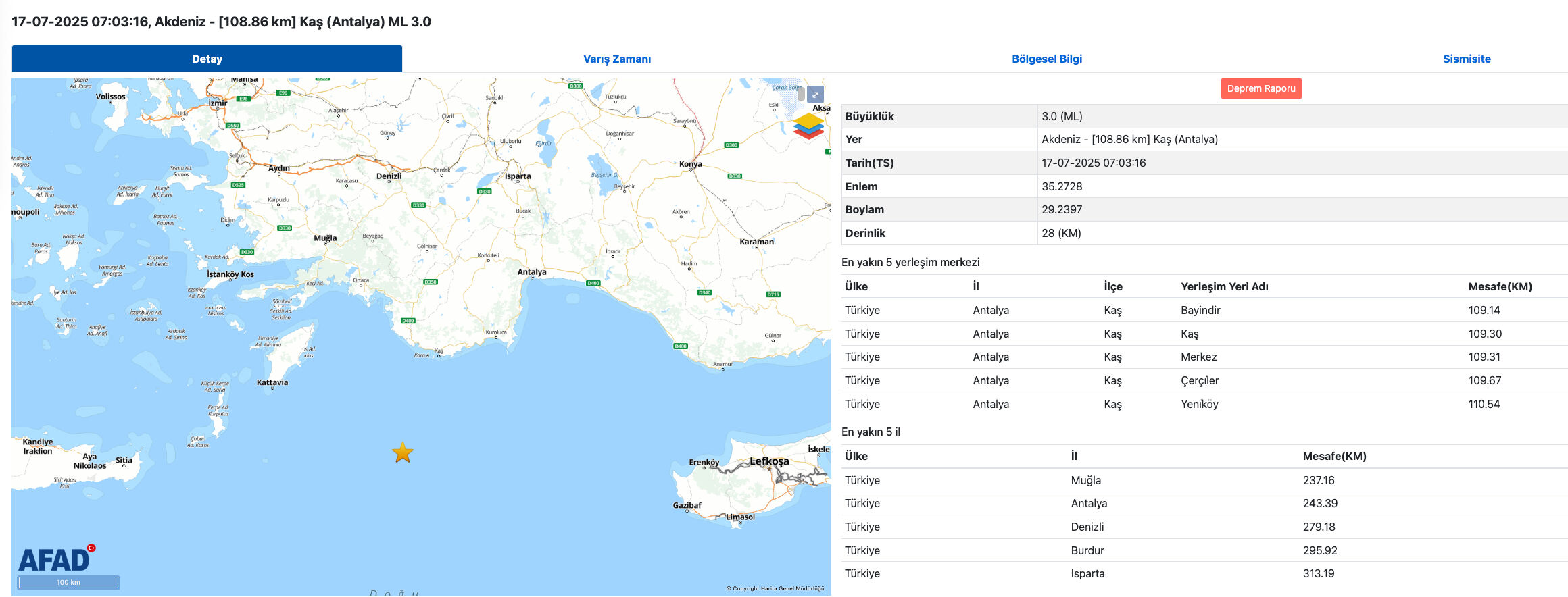Open the map layers stack icon
The width and height of the screenshot is (1568, 597).
click(808, 126)
